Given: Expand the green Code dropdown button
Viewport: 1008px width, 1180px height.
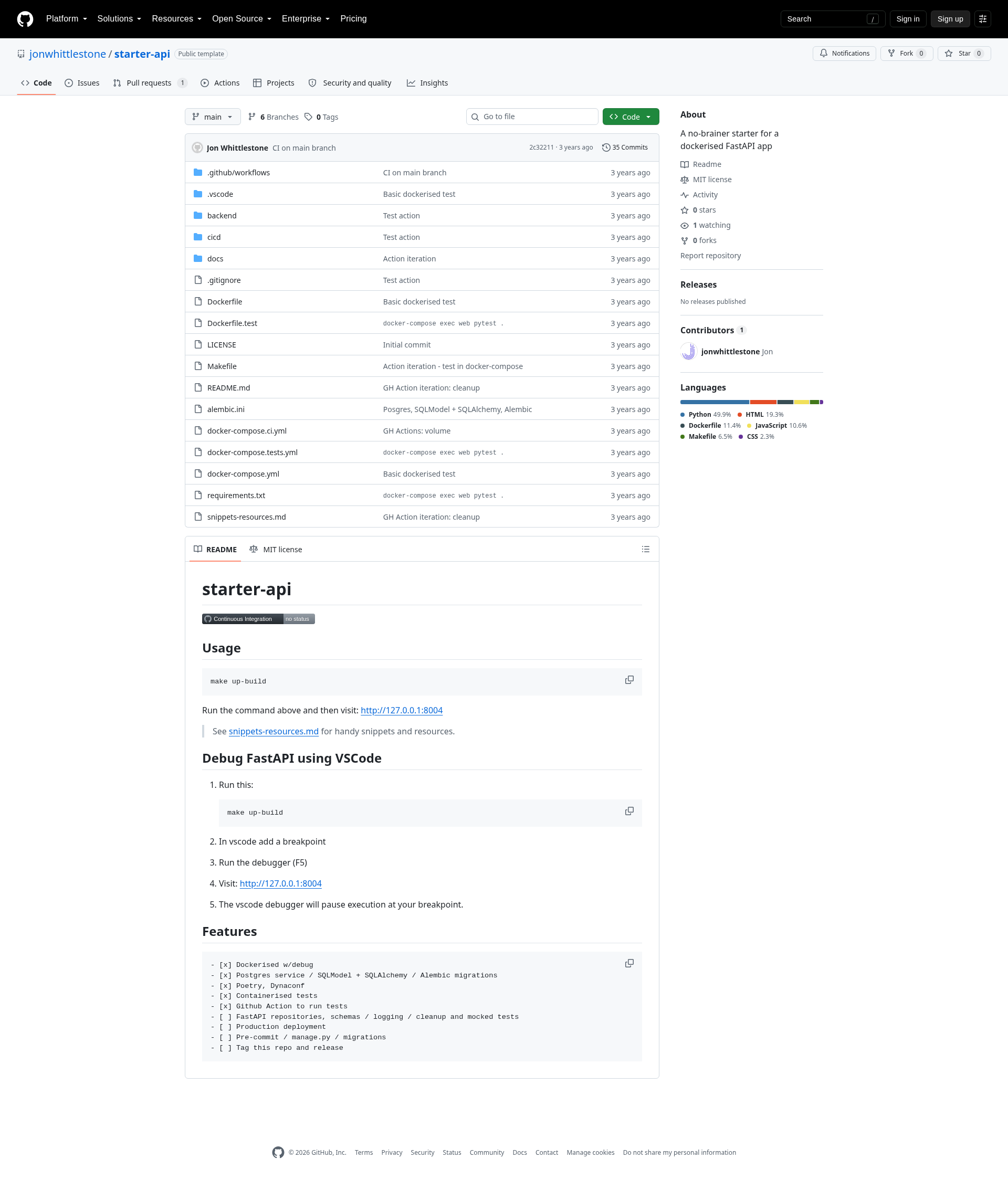Looking at the screenshot, I should 631,117.
